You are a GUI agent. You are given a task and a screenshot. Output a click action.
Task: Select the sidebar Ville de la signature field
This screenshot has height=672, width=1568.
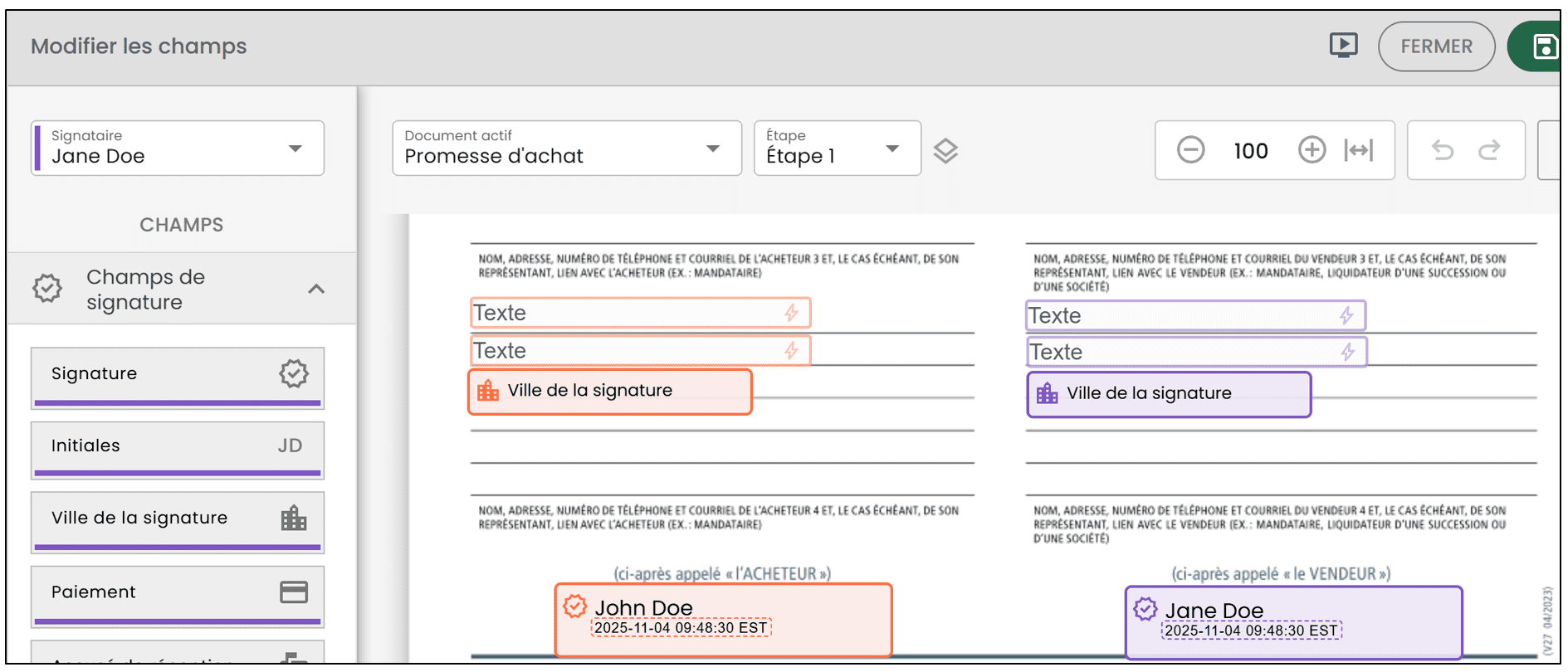178,519
